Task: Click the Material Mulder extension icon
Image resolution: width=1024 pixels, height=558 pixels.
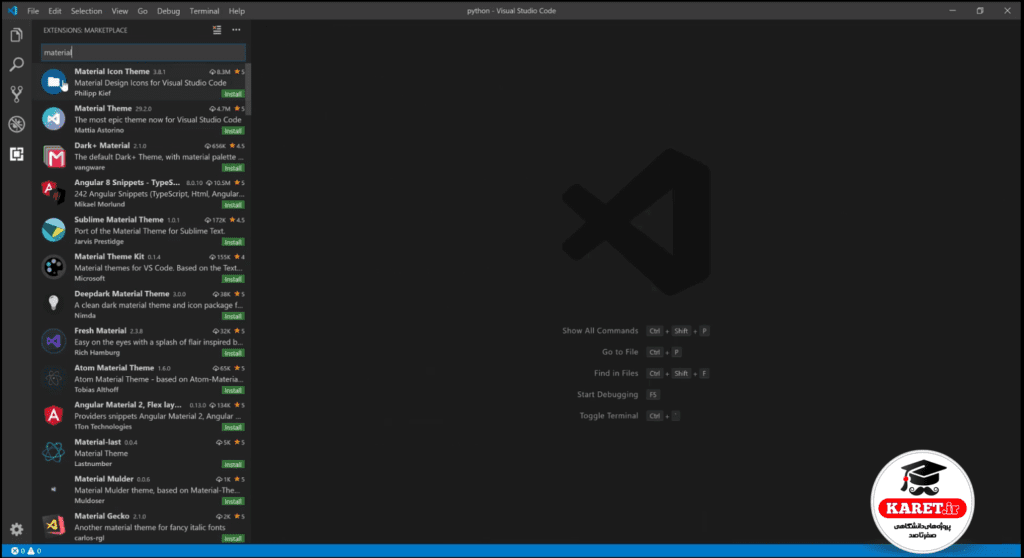Action: tap(54, 489)
